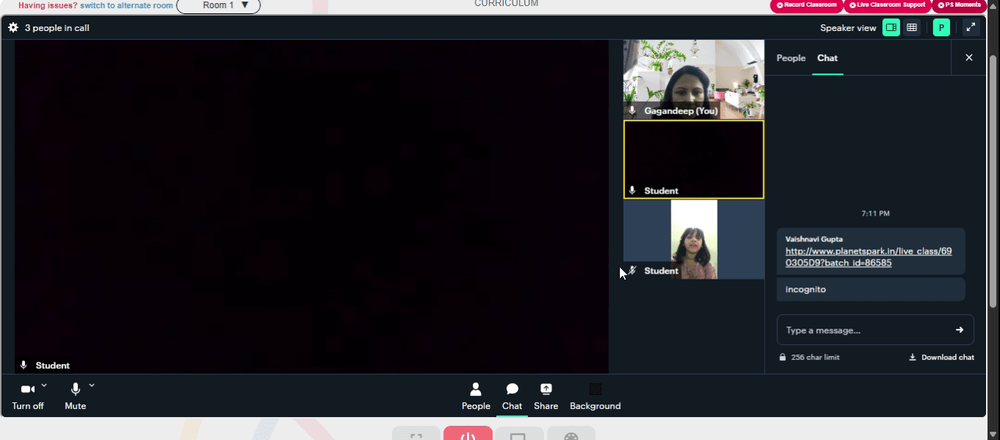
Task: Mute the microphone
Action: pos(75,395)
